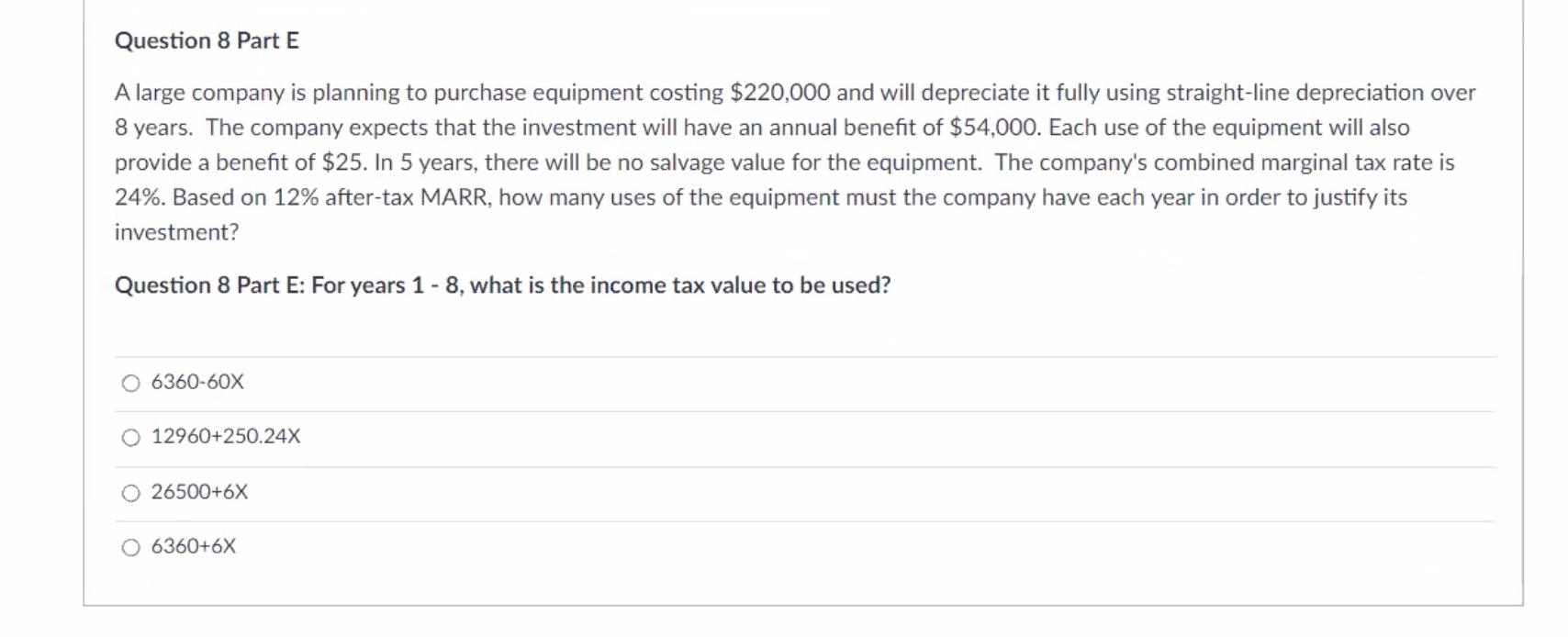Click the 6360-60X radio circle
The height and width of the screenshot is (637, 1568).
coord(131,383)
